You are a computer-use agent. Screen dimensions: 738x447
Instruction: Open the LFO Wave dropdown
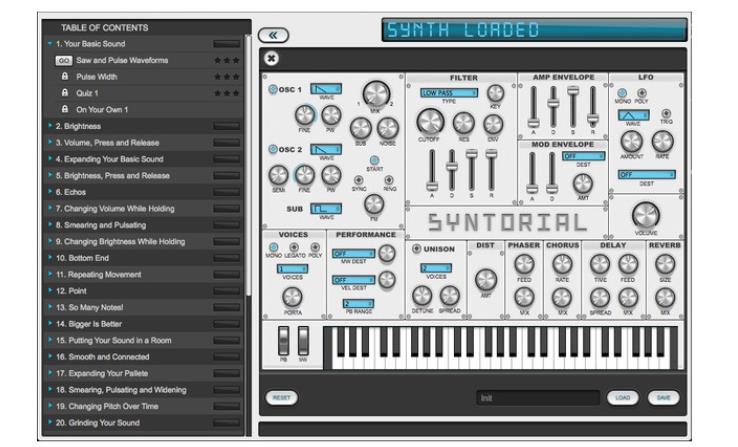[633, 115]
